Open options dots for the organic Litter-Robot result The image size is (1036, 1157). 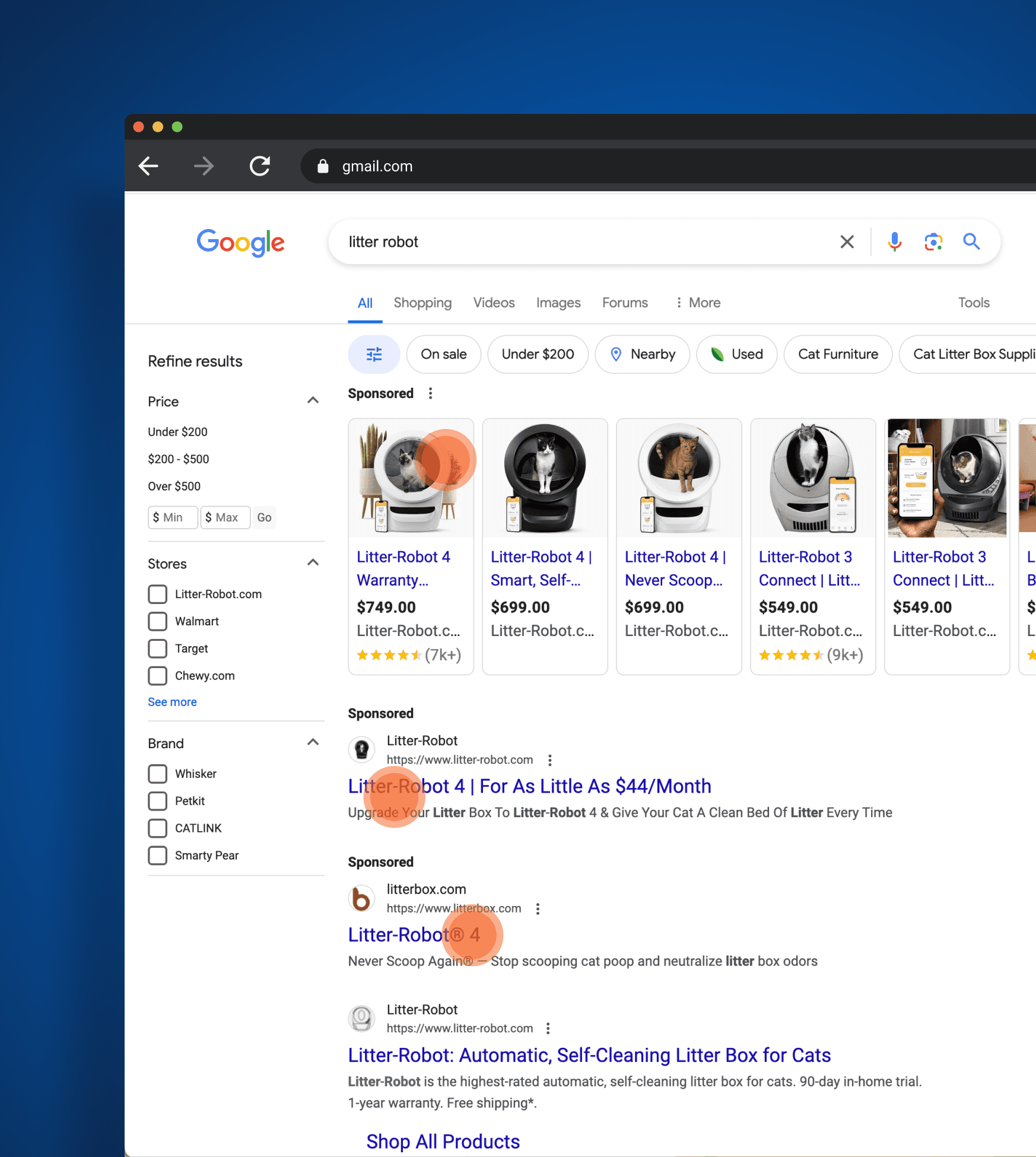tap(548, 1028)
